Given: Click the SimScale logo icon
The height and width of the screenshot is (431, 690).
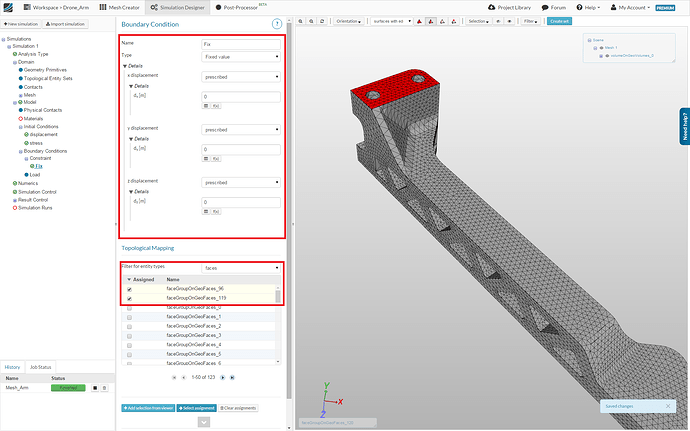Looking at the screenshot, I should [10, 7].
